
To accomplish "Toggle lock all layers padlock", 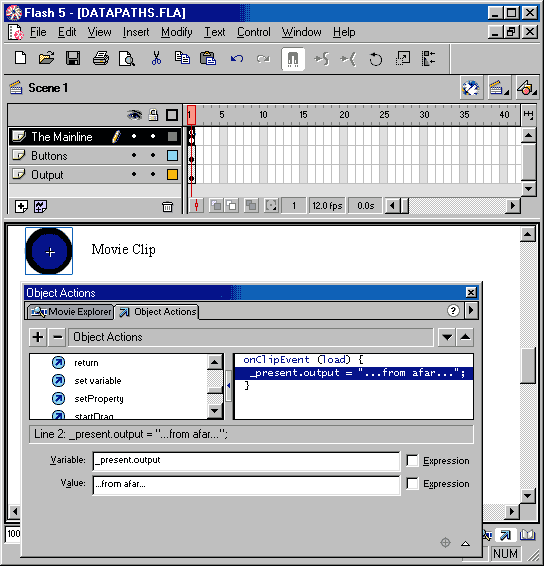I will point(153,115).
